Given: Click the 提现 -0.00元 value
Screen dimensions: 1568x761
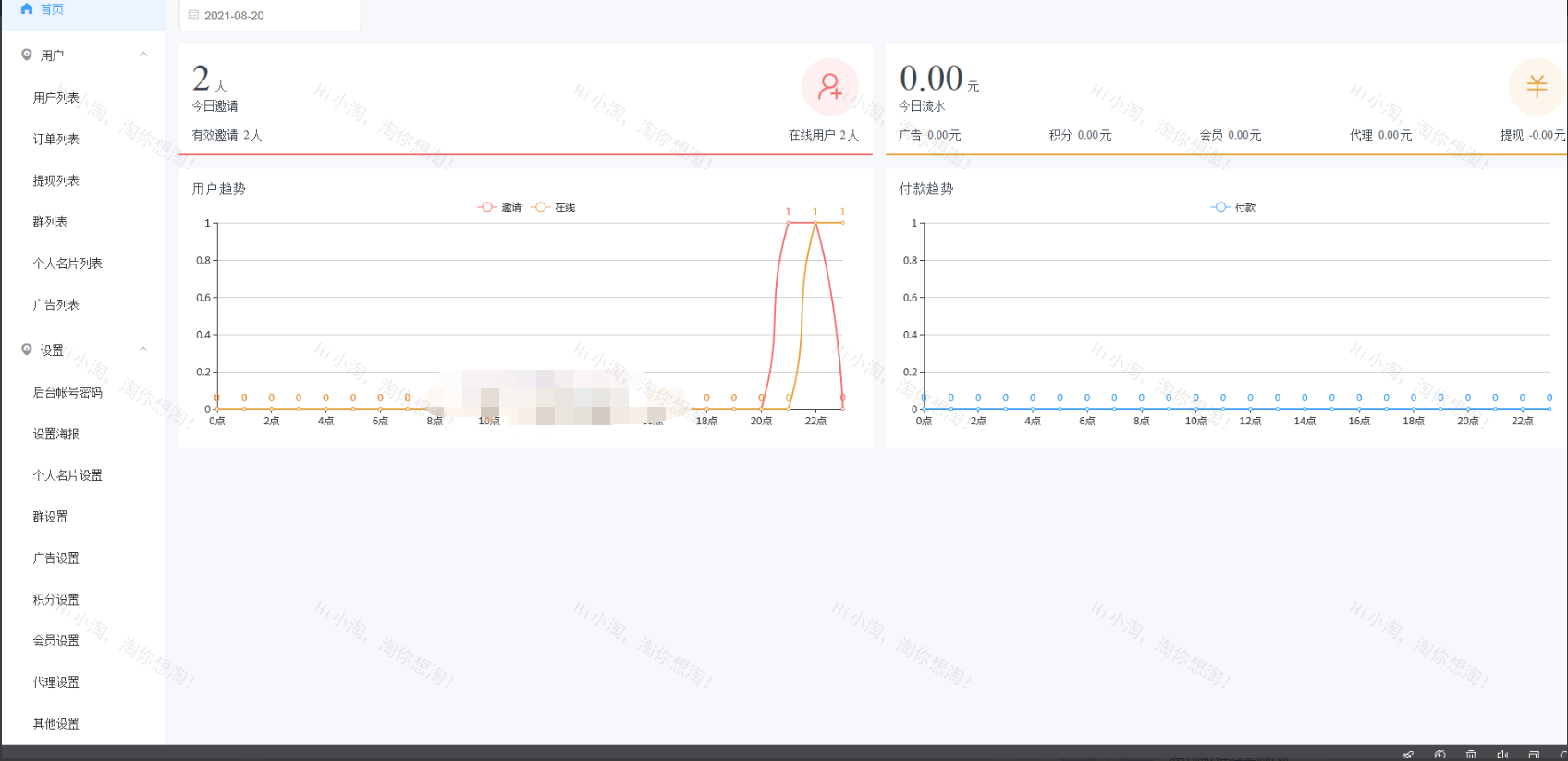Looking at the screenshot, I should tap(1533, 135).
